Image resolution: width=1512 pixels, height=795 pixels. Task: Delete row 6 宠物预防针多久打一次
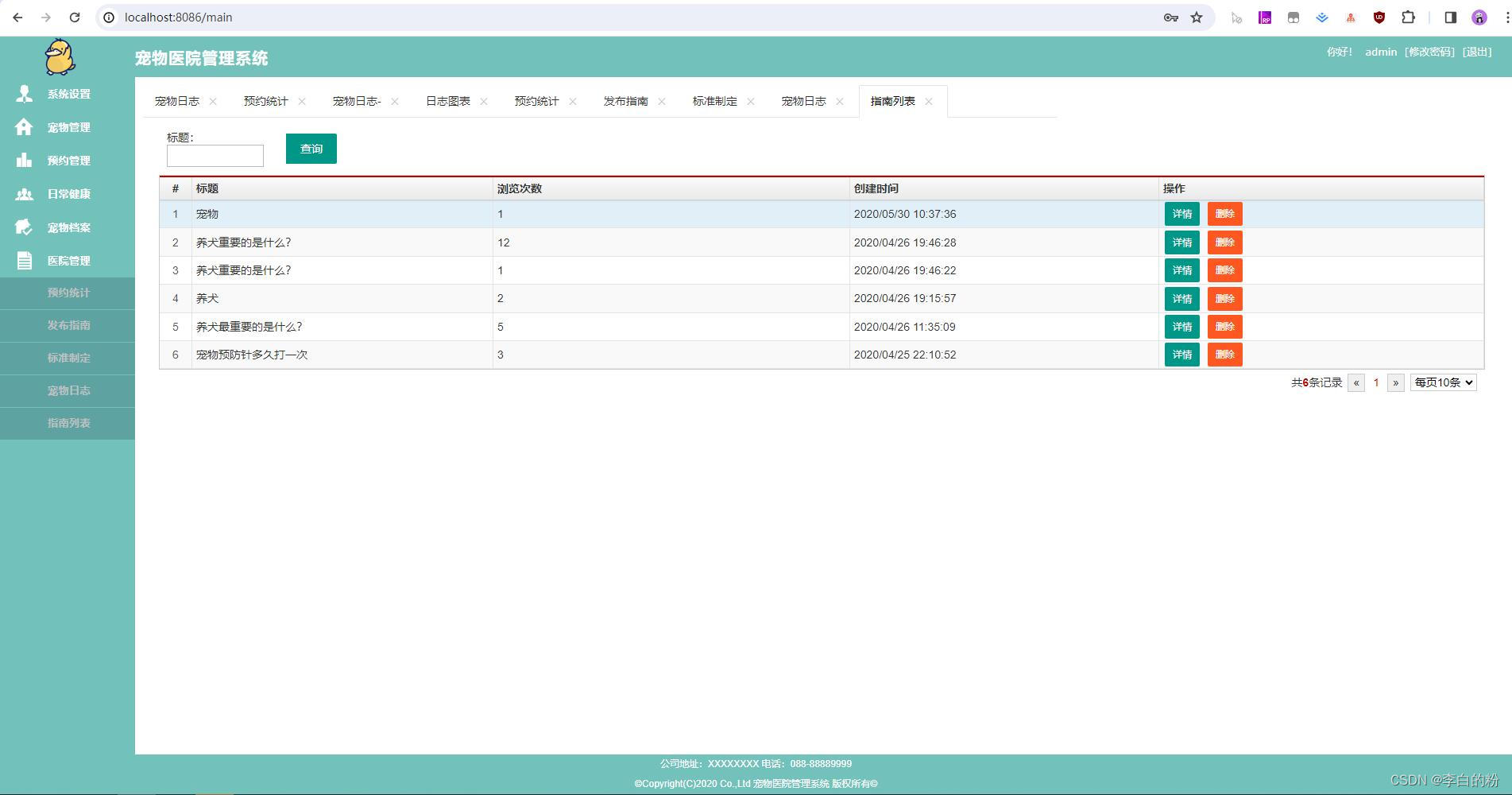tap(1225, 355)
